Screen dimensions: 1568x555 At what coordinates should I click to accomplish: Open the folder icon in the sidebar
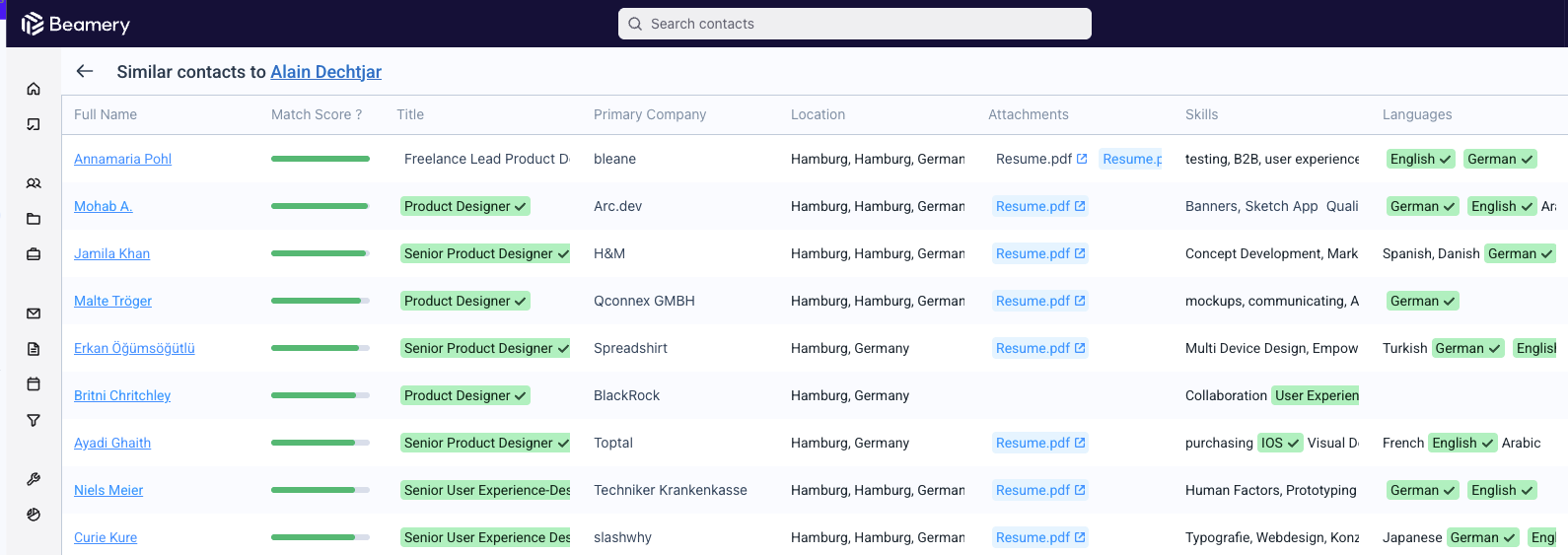pyautogui.click(x=34, y=219)
